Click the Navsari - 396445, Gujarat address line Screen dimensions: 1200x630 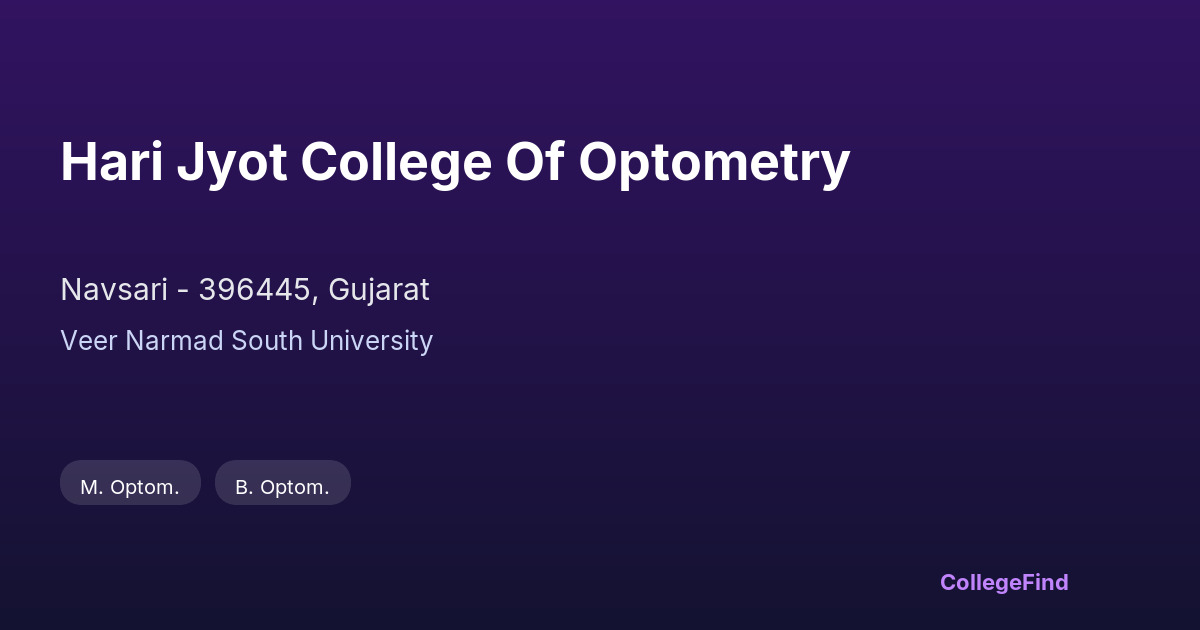pos(245,290)
